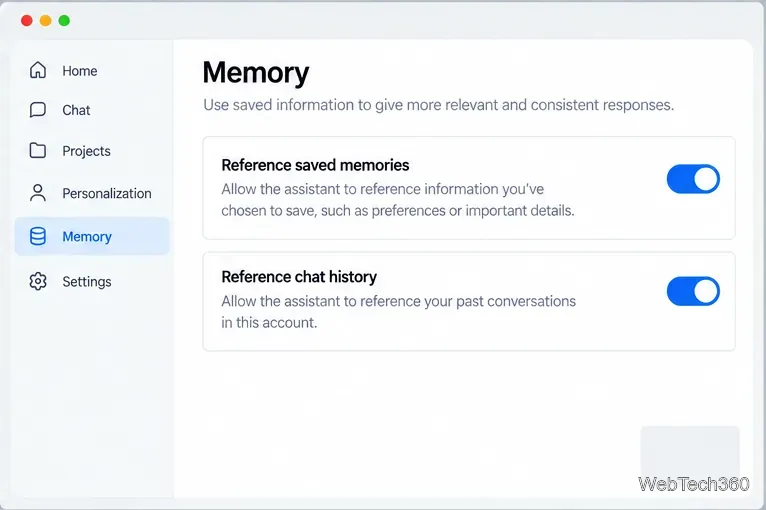
Task: Turn off Reference chat history switch
Action: click(693, 291)
